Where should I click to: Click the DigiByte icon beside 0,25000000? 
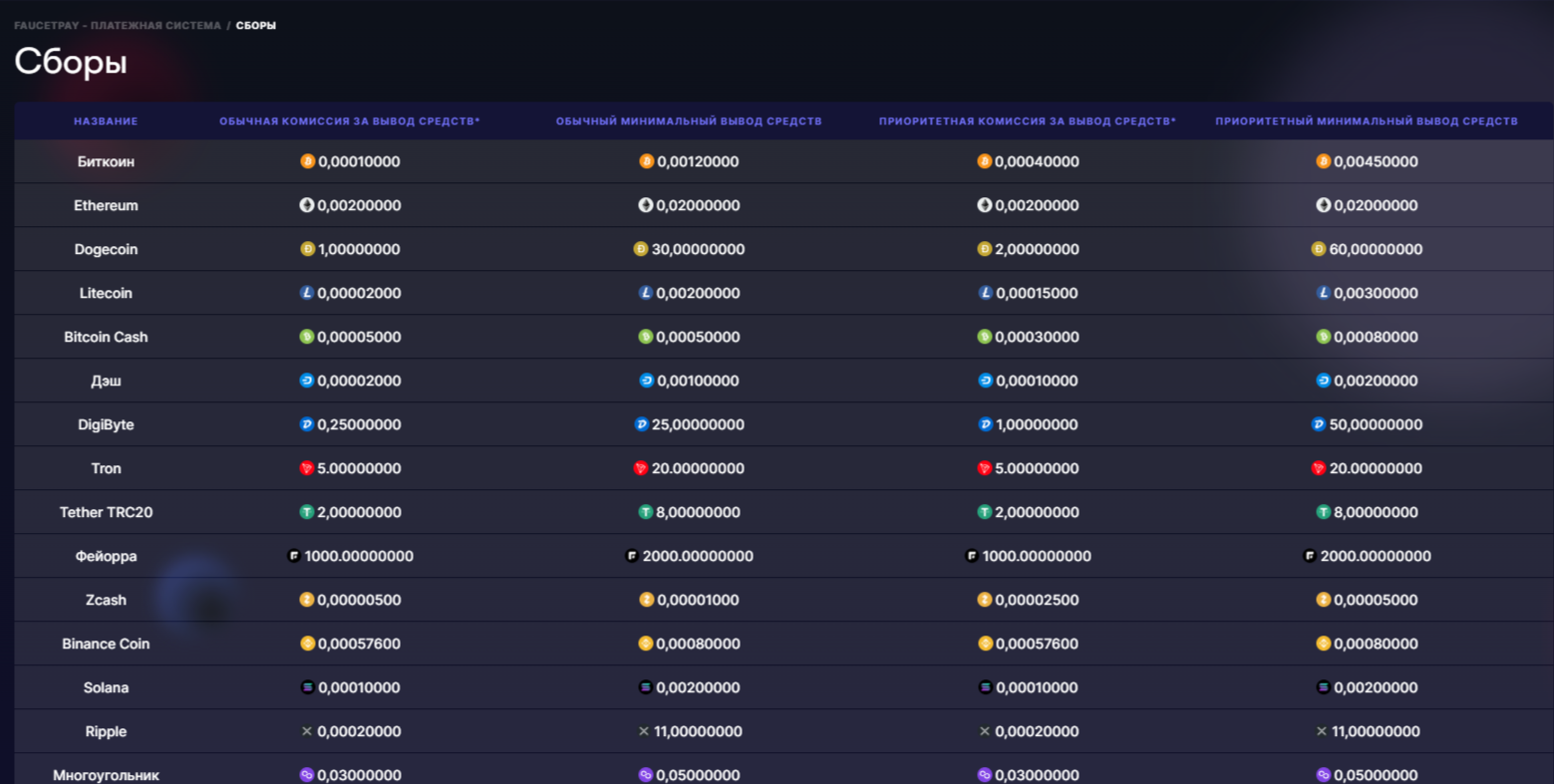pos(306,424)
